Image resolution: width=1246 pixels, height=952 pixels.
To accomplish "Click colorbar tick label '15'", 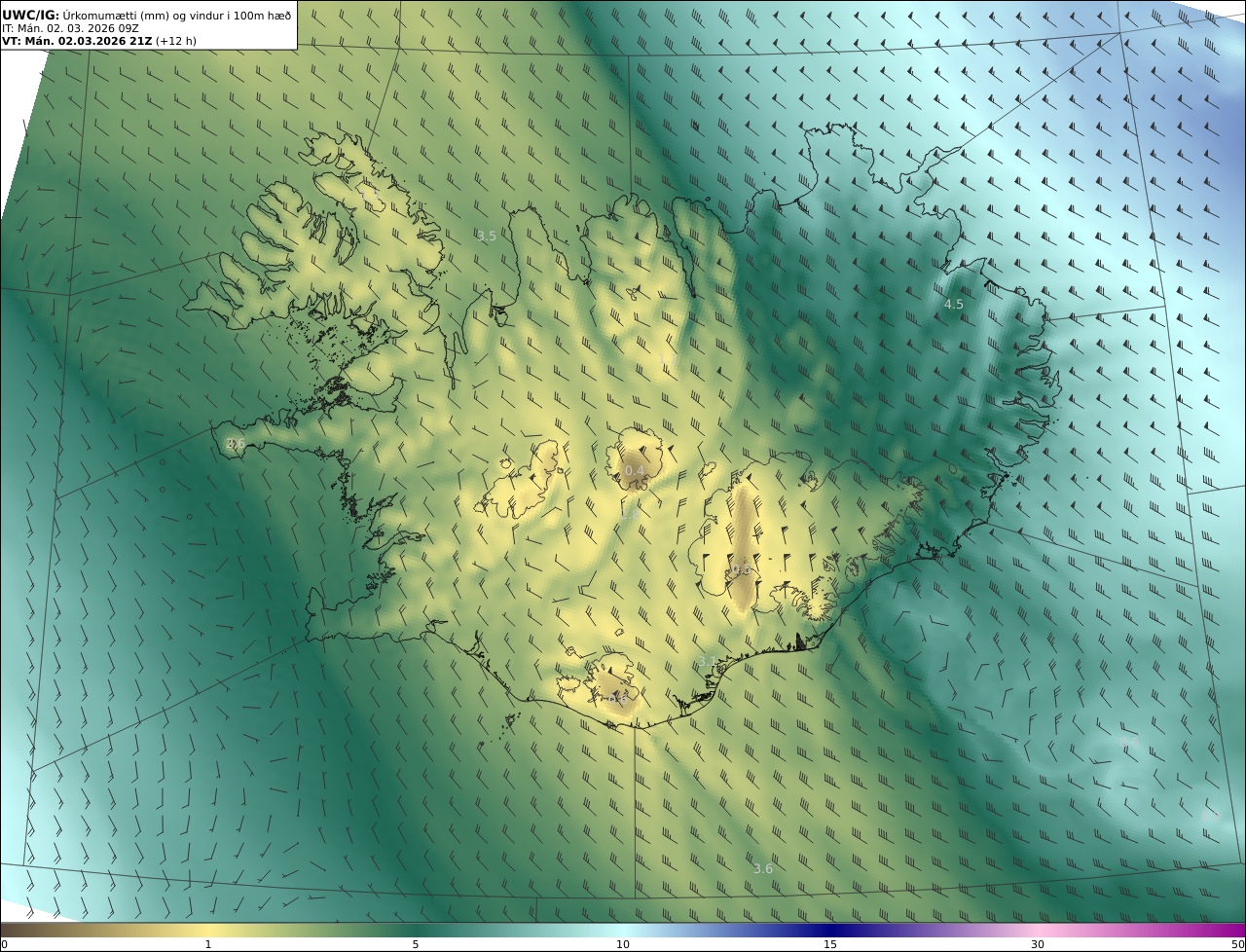I will coord(830,944).
